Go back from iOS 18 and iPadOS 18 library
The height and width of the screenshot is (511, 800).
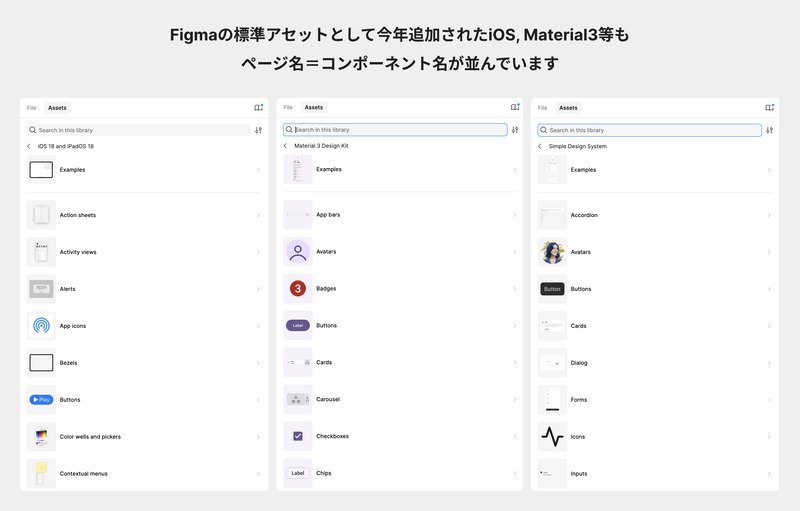[x=29, y=146]
